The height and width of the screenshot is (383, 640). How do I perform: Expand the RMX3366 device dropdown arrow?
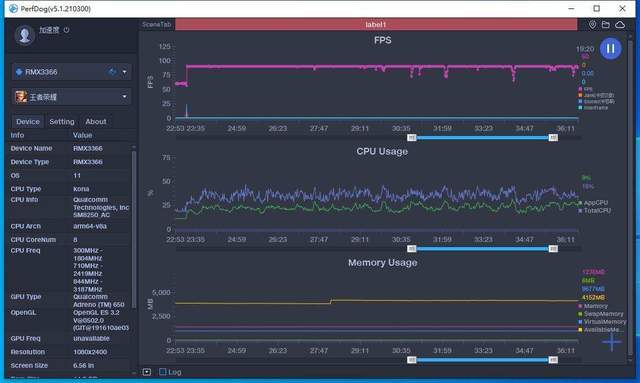pyautogui.click(x=124, y=72)
